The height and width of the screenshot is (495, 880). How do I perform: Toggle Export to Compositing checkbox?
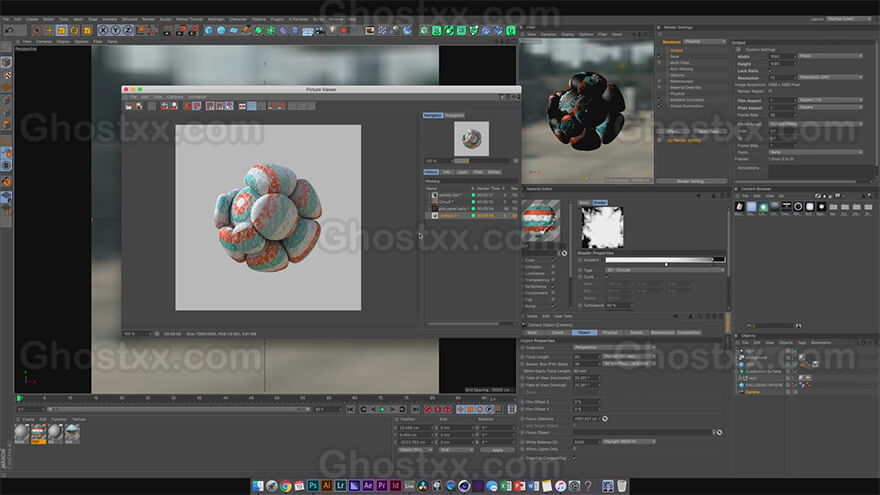tap(574, 458)
